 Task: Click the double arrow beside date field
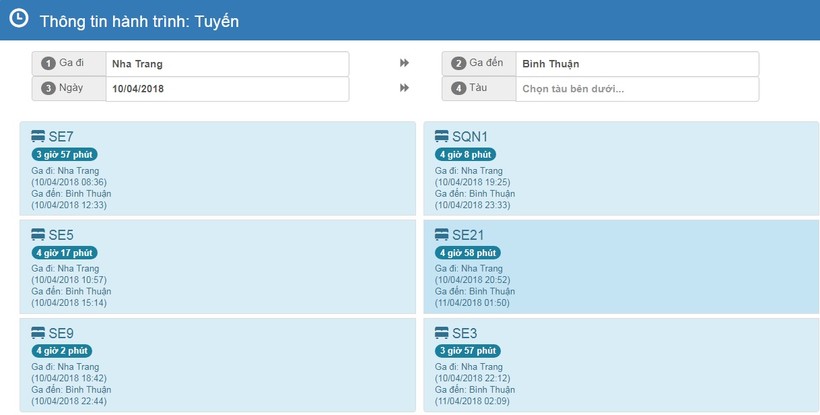tap(404, 88)
